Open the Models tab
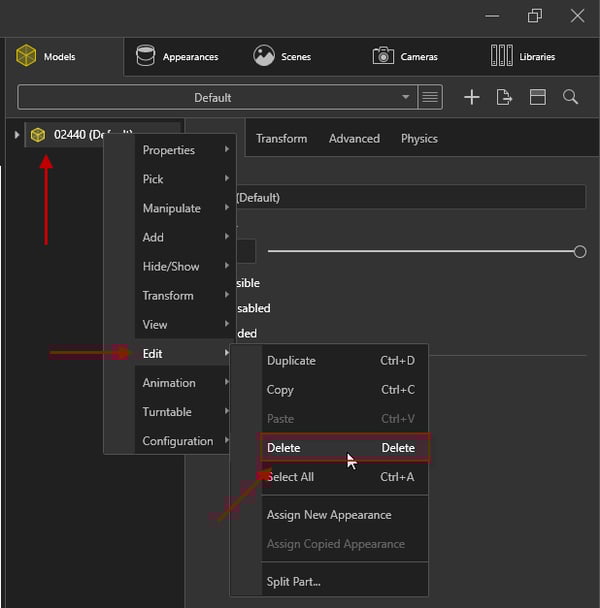The width and height of the screenshot is (600, 608). [x=64, y=57]
